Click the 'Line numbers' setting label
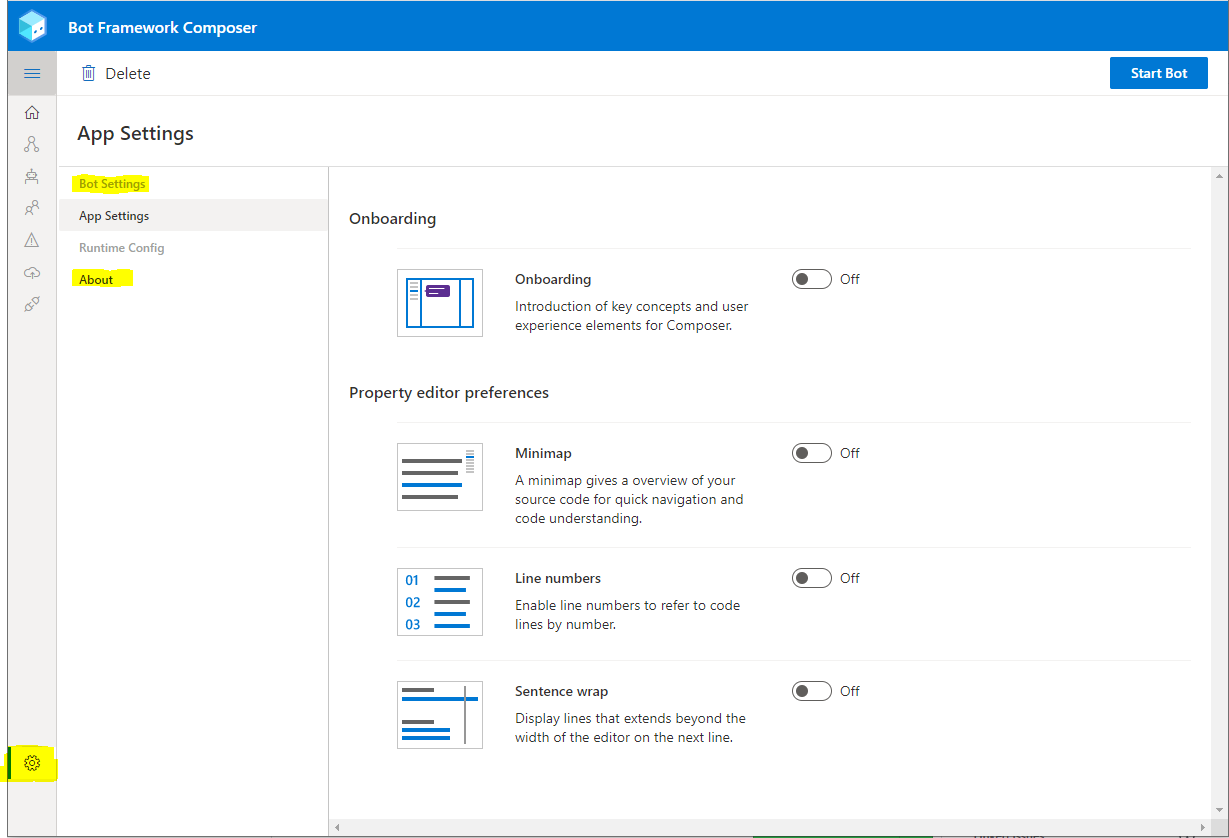Image resolution: width=1229 pixels, height=838 pixels. [558, 578]
